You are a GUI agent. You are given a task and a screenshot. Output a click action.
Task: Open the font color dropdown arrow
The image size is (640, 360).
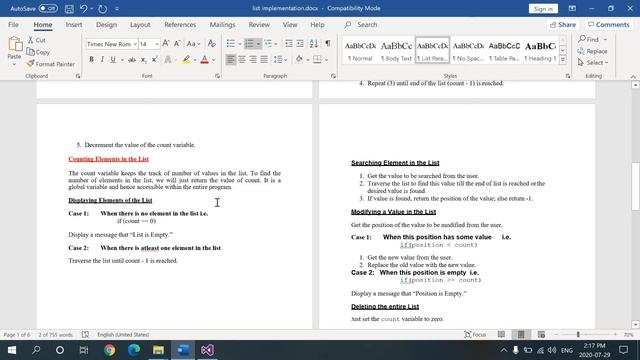(x=213, y=60)
